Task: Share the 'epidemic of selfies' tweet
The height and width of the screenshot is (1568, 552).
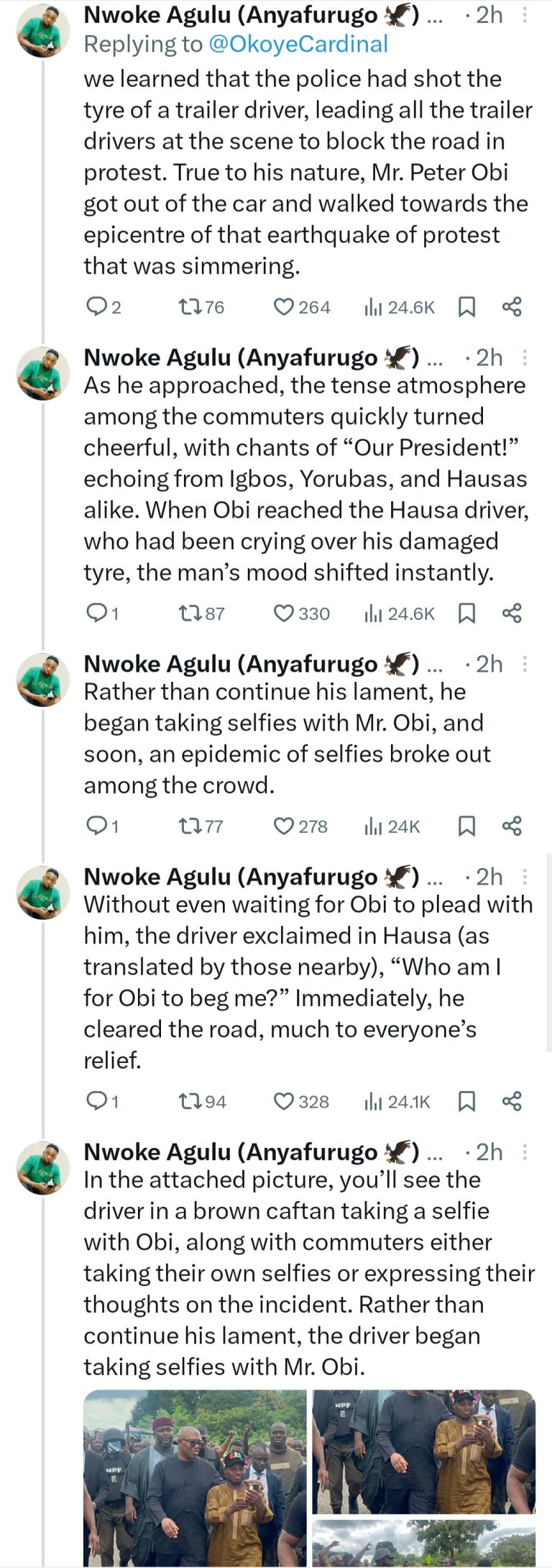Action: 512,826
